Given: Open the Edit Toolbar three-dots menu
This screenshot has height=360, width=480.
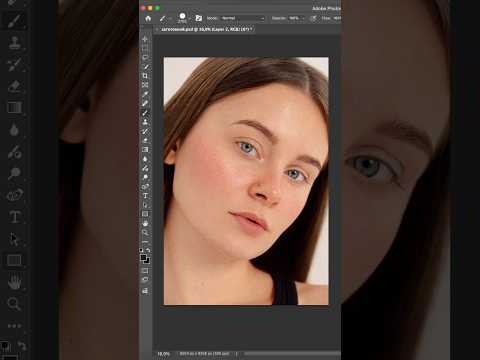Looking at the screenshot, I should [145, 242].
